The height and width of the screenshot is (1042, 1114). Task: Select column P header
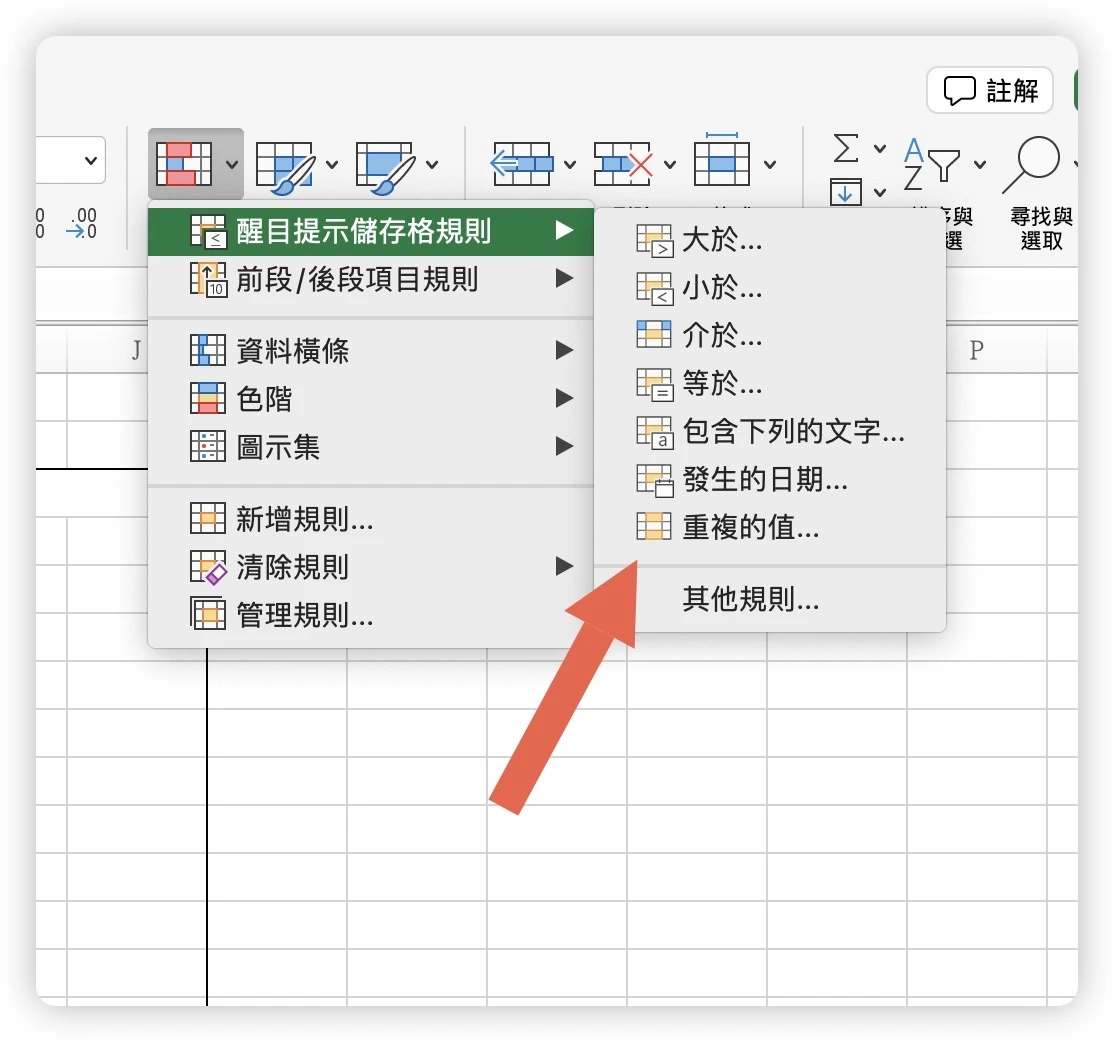pyautogui.click(x=976, y=349)
